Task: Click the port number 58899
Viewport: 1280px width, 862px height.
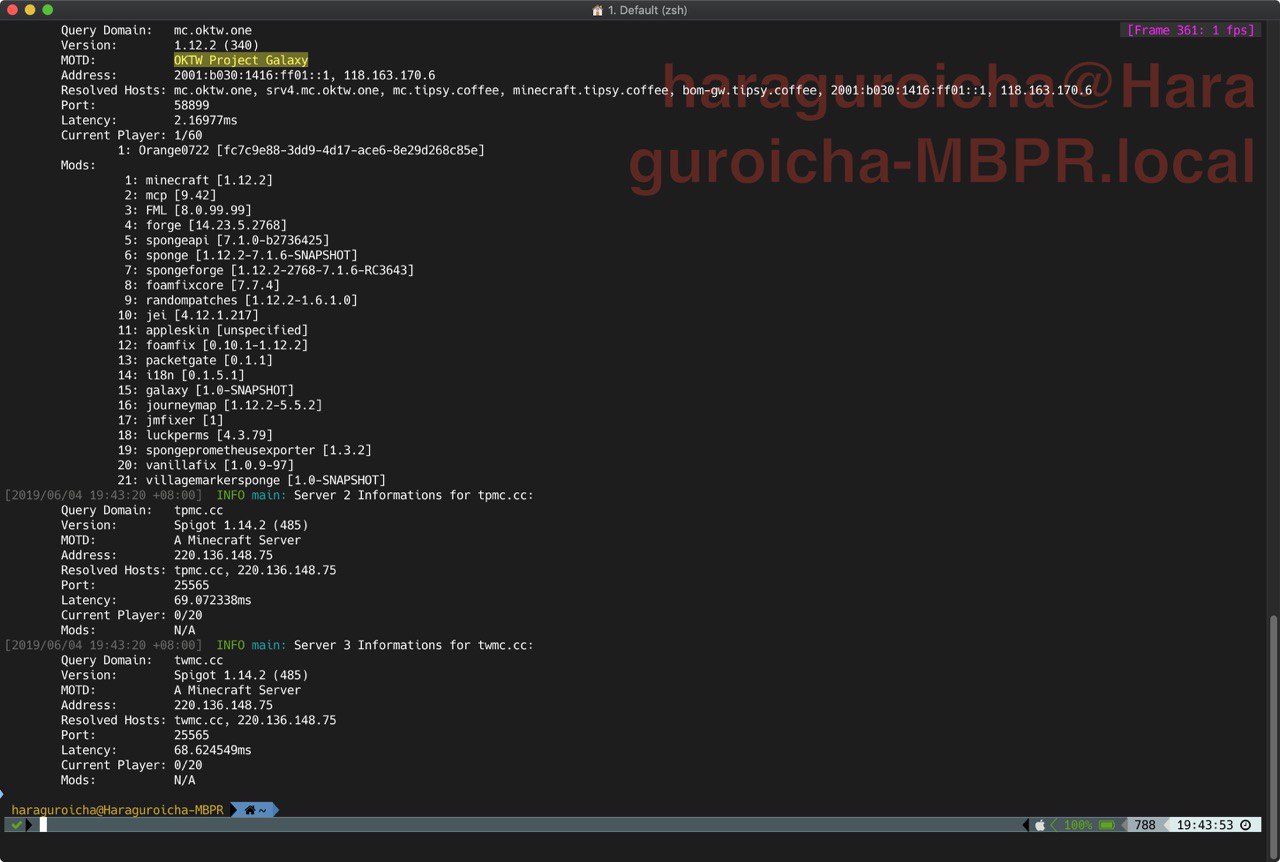Action: pos(192,105)
